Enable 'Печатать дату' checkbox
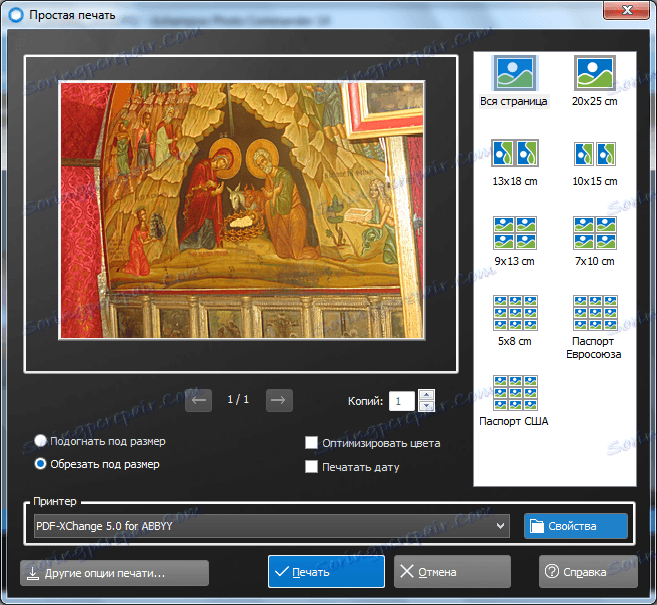 coord(311,466)
